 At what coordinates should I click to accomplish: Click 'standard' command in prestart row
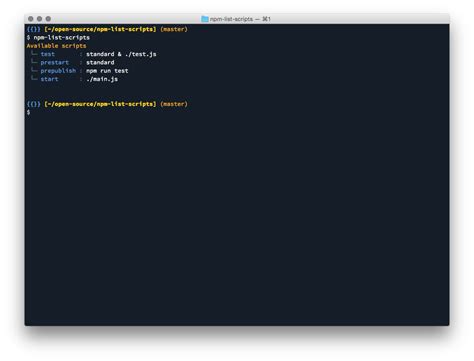[100, 62]
